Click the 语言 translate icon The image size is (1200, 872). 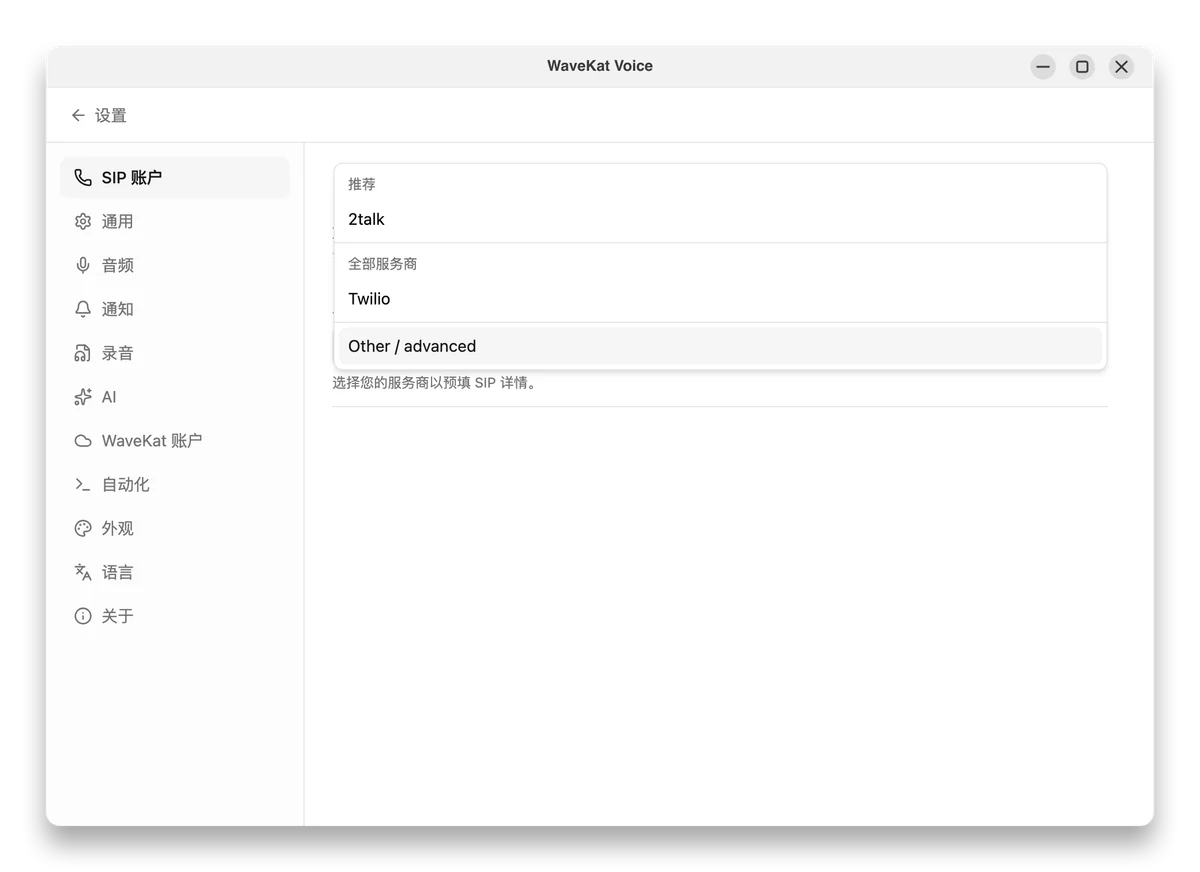(83, 573)
